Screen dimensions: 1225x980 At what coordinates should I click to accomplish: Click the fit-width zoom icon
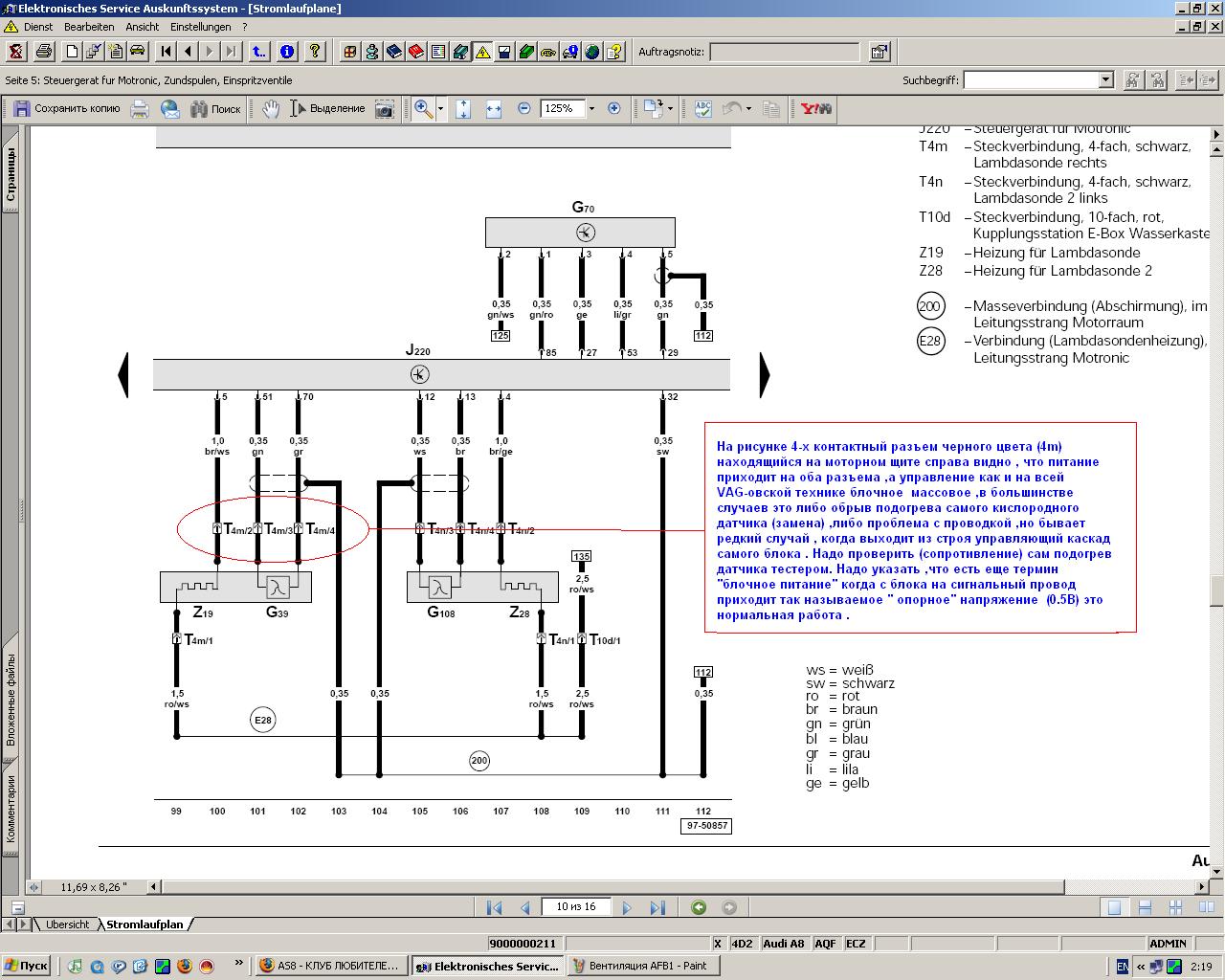click(494, 109)
